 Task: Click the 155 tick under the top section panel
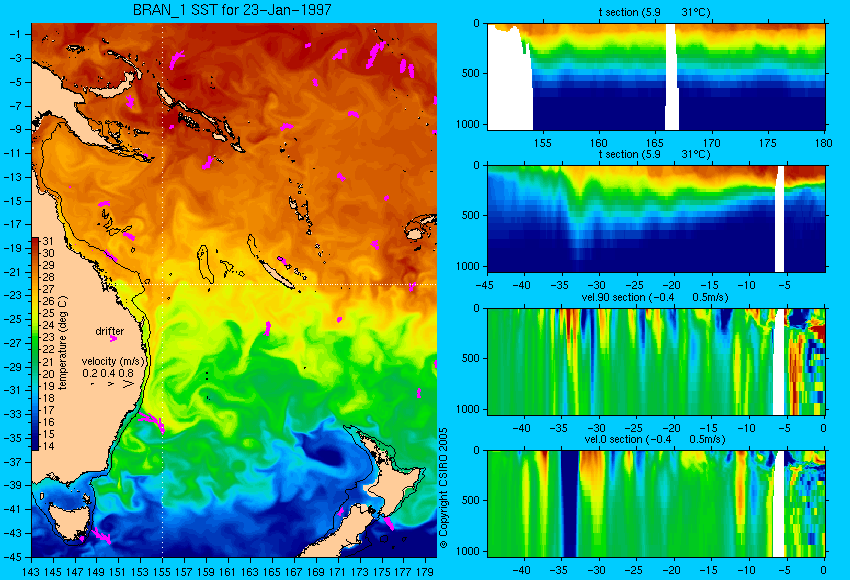[543, 143]
